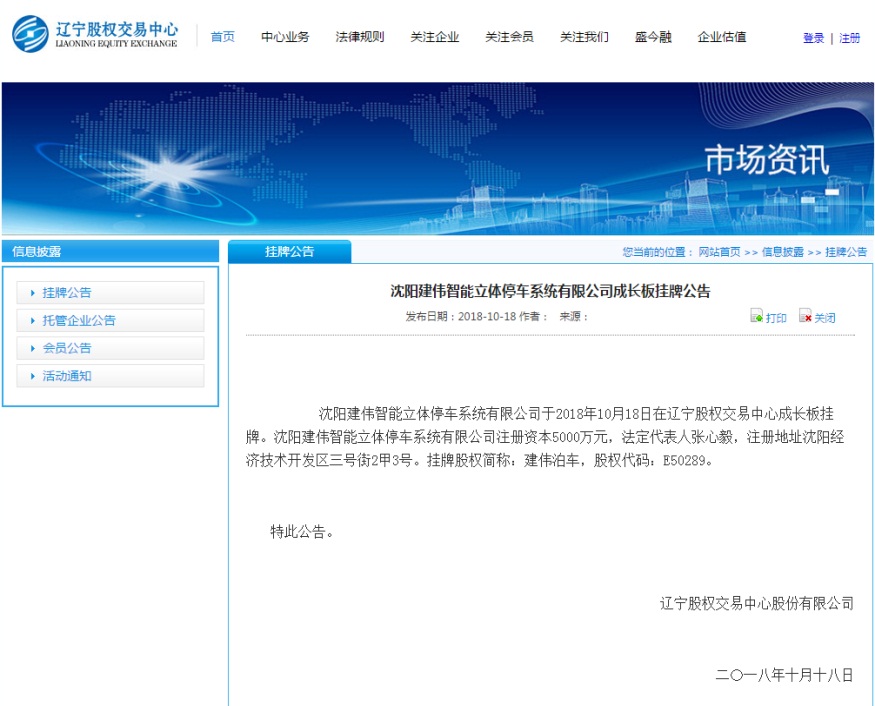Screen dimensions: 875x706
Task: Open the 盛今融 menu item
Action: point(653,37)
